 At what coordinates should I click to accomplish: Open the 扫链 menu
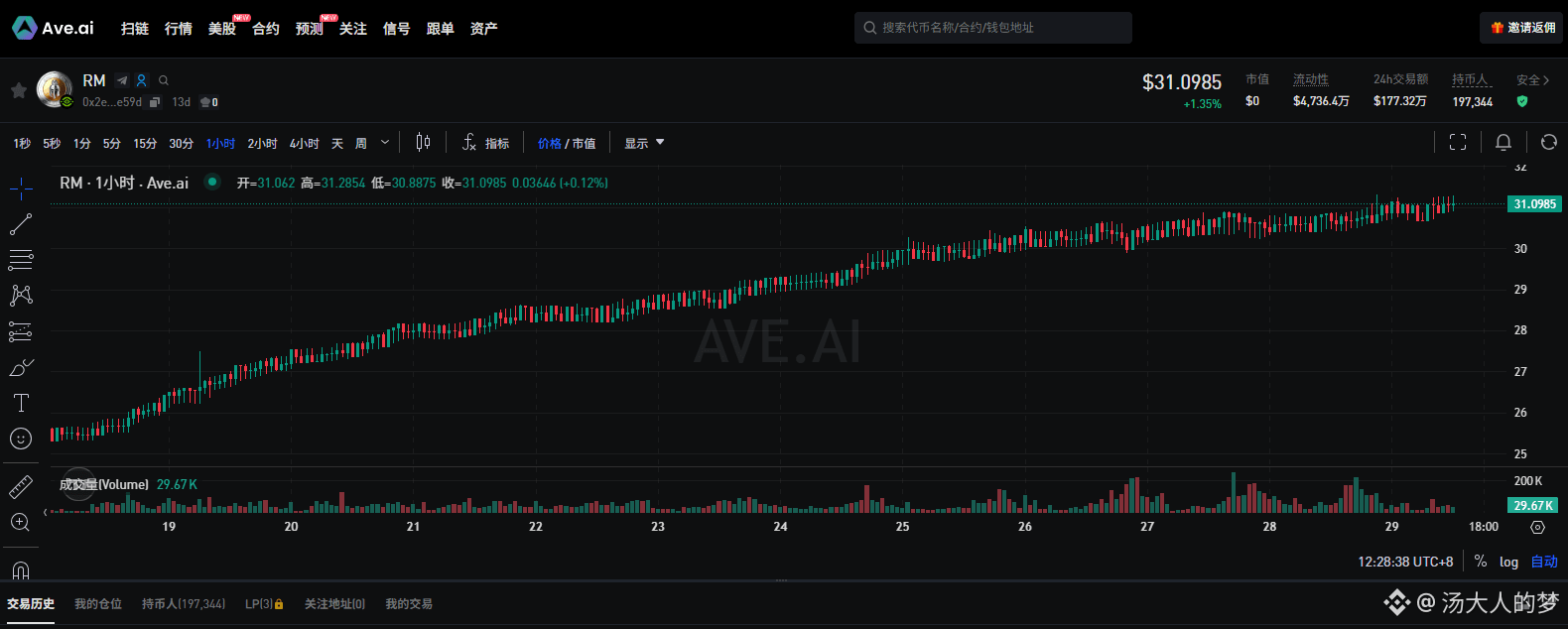point(135,29)
